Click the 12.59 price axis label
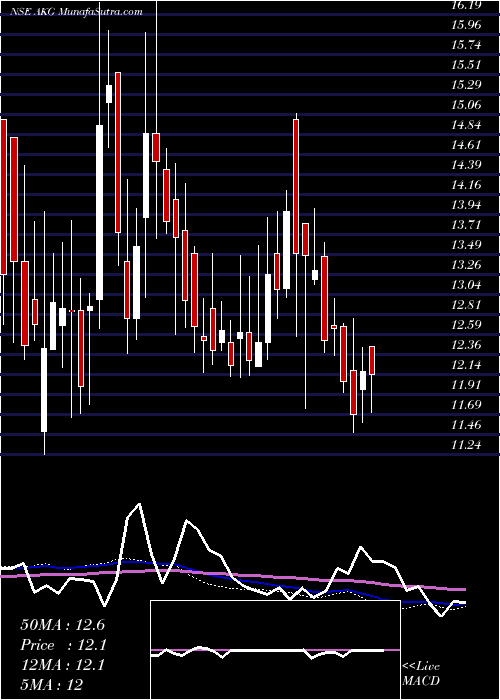The image size is (500, 700). click(466, 325)
